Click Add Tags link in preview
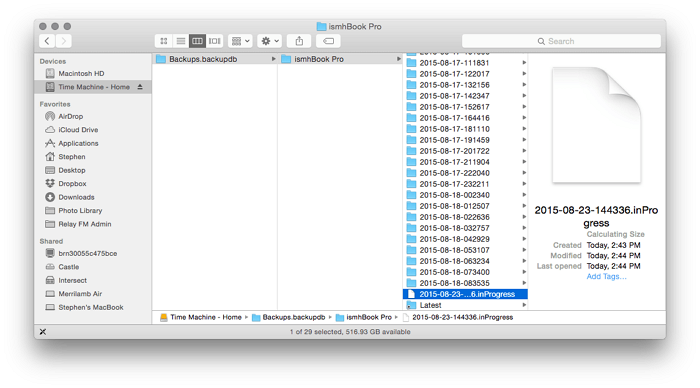The height and width of the screenshot is (388, 700). [606, 276]
